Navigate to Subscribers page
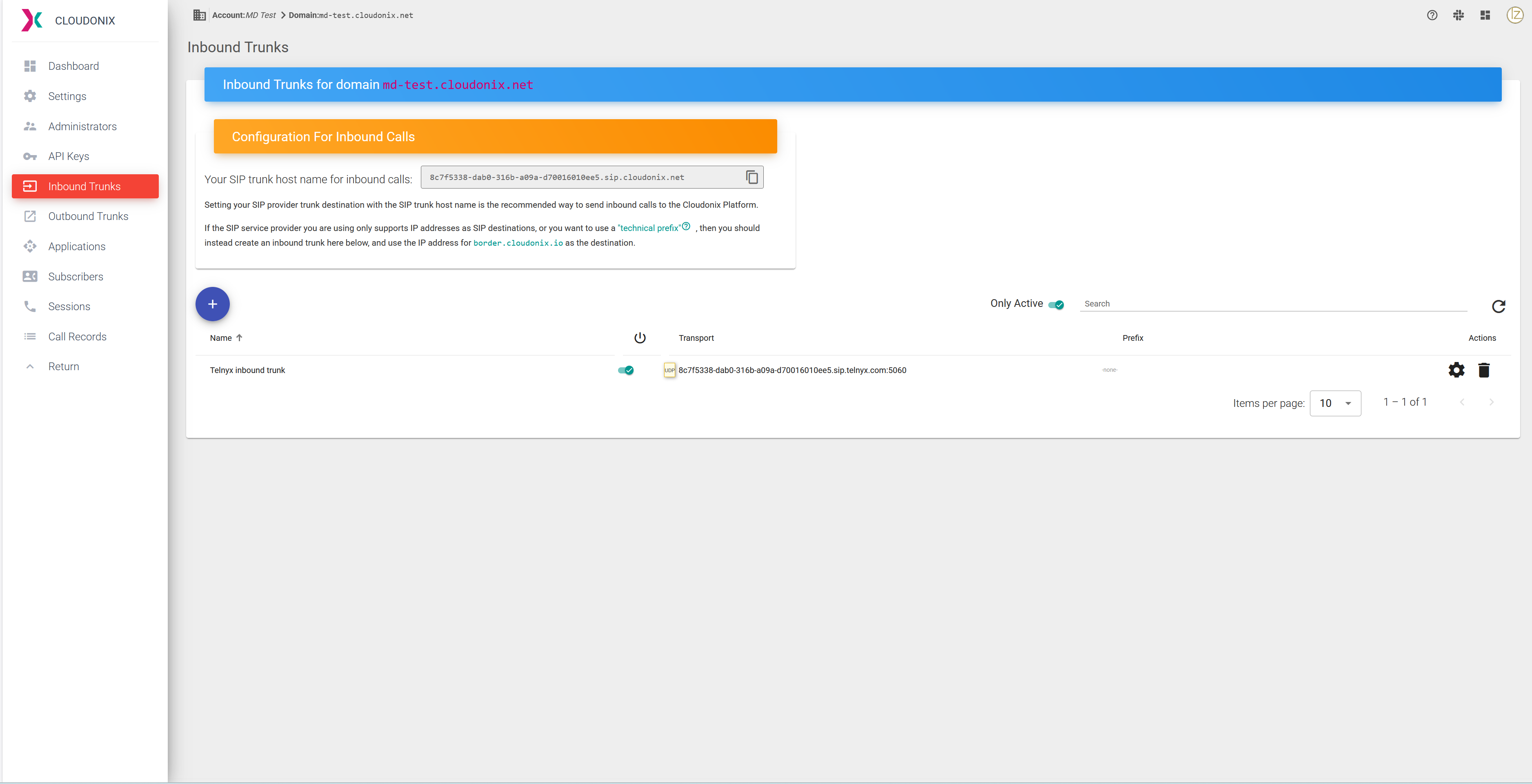This screenshot has height=784, width=1532. click(76, 276)
